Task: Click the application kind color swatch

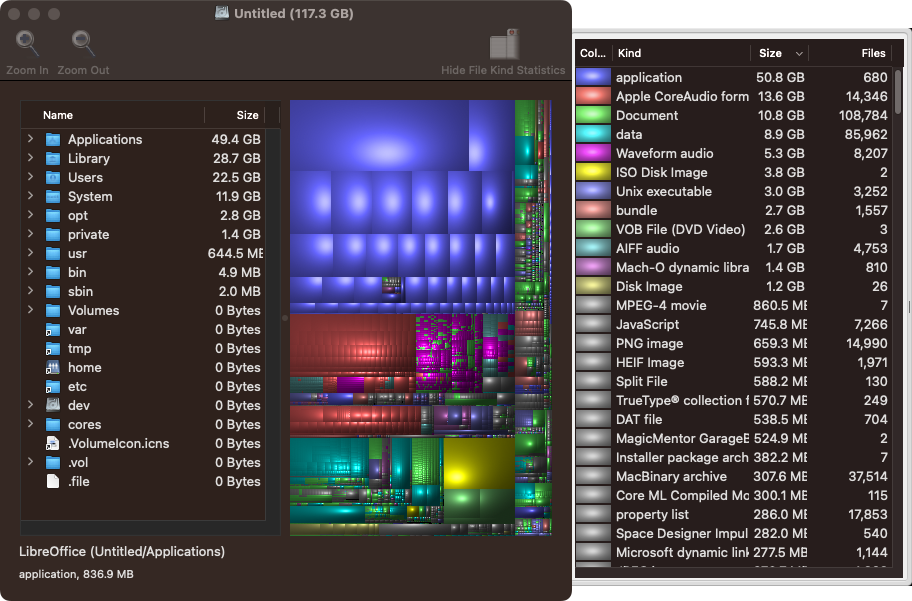Action: coord(590,77)
